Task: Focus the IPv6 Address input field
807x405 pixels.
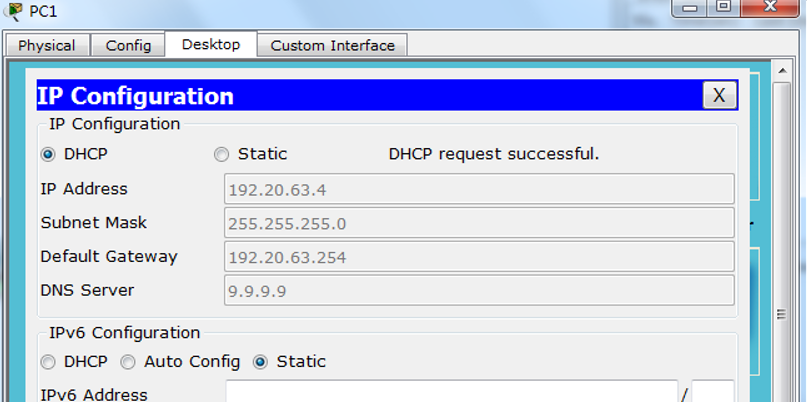Action: tap(451, 393)
